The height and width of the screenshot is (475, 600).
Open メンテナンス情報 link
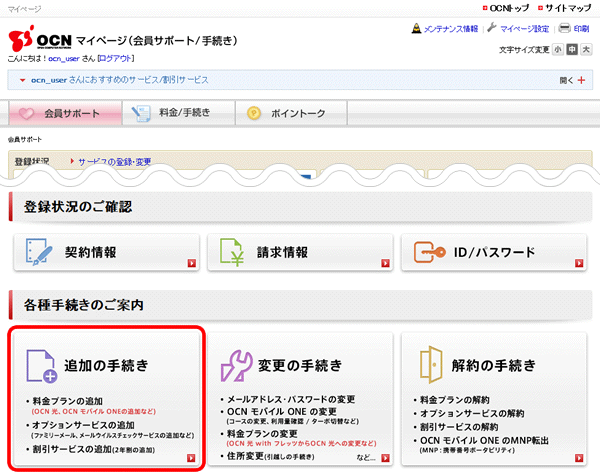[451, 29]
